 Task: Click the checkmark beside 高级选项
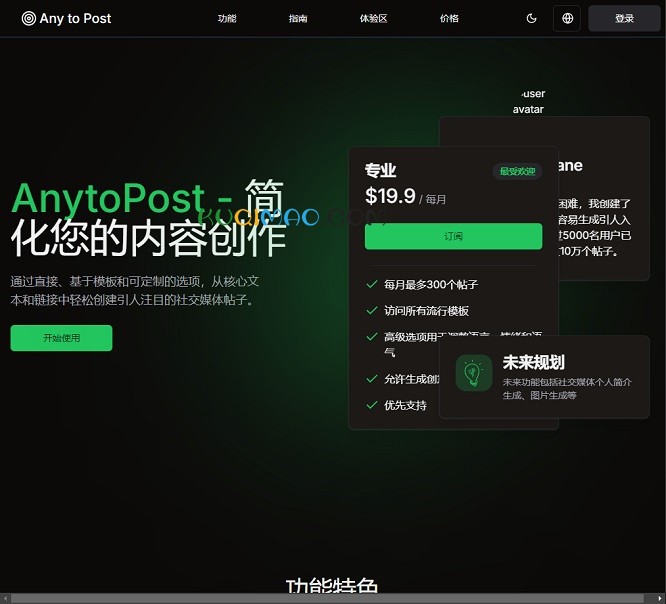(372, 337)
